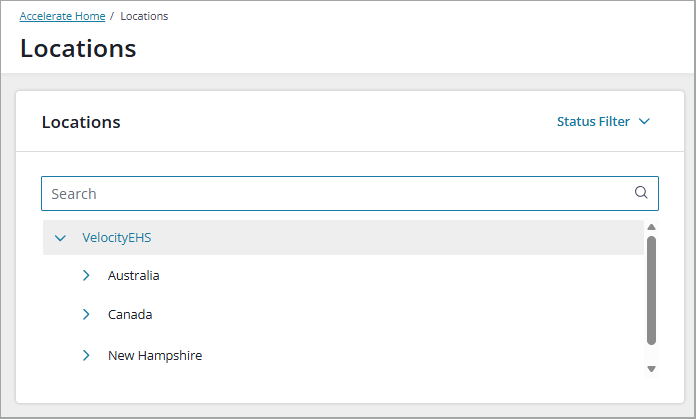The image size is (696, 419).
Task: Click the Status Filter label
Action: (593, 122)
